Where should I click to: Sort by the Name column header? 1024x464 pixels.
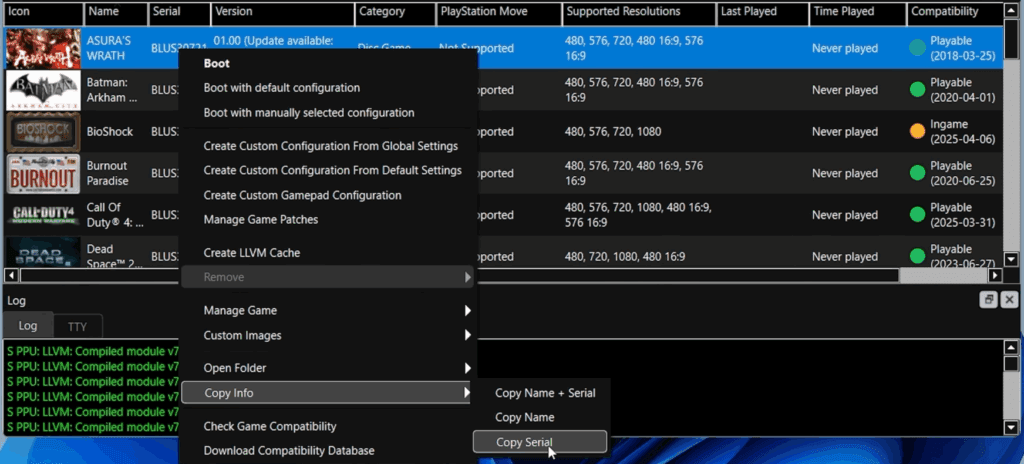tap(115, 12)
